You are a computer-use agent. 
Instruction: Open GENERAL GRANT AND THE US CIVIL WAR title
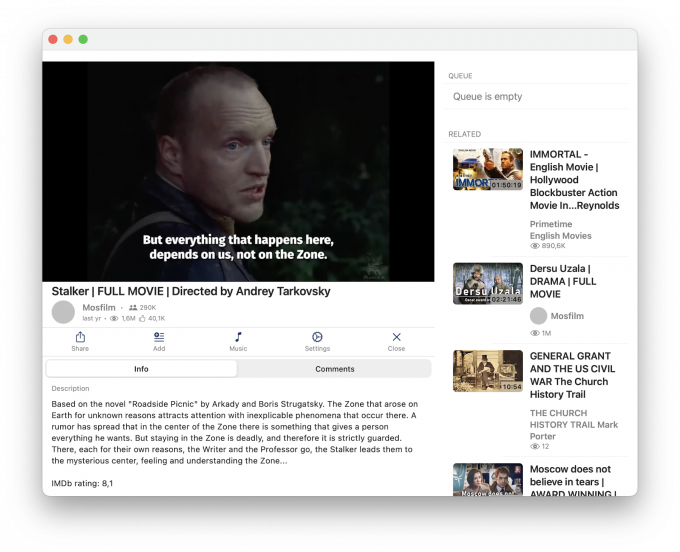(572, 375)
